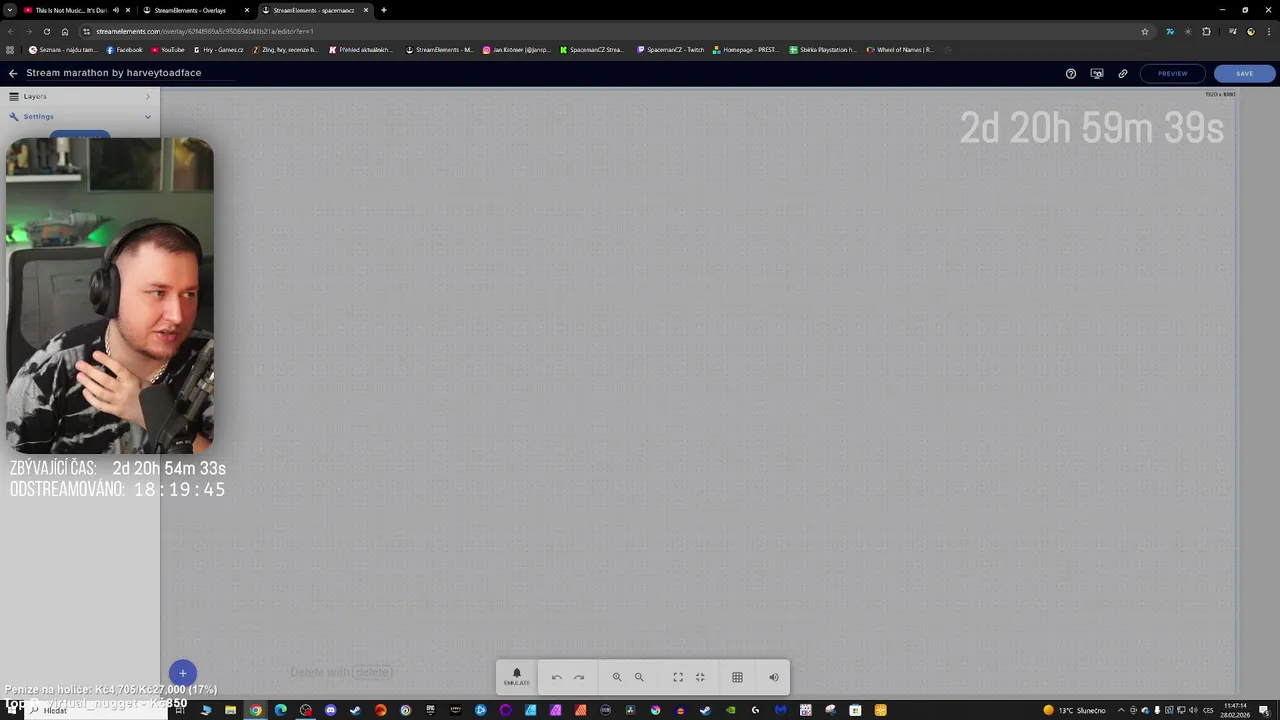Fit canvas to full screen
This screenshot has width=1280, height=720.
coord(678,677)
